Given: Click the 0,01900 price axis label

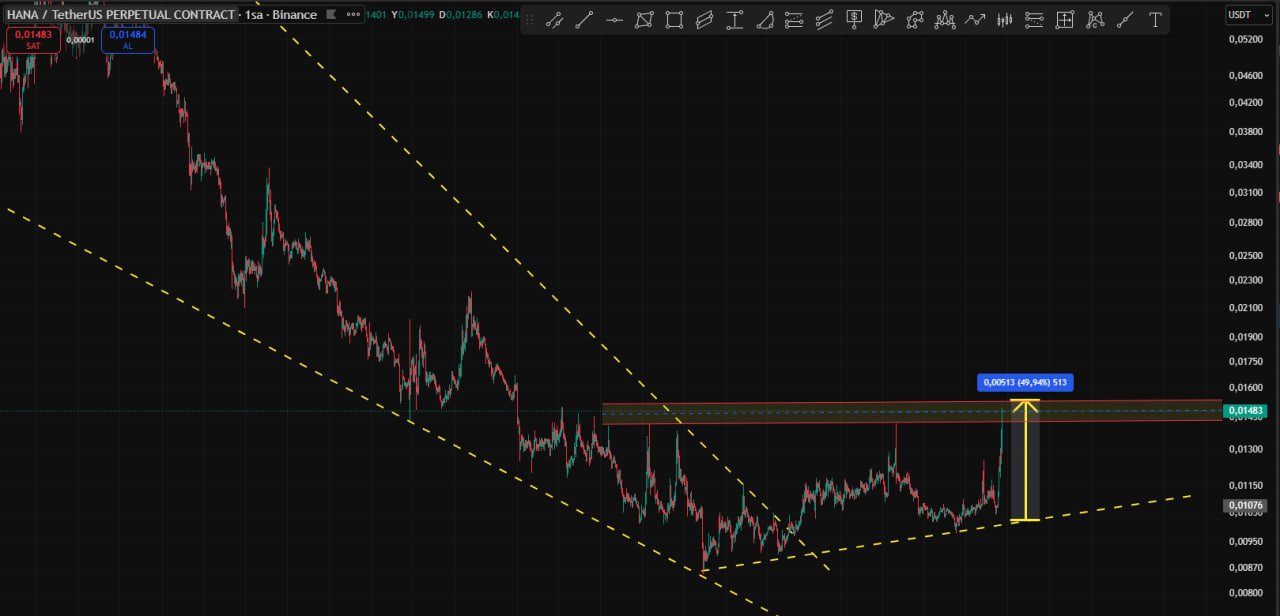Looking at the screenshot, I should point(1246,337).
